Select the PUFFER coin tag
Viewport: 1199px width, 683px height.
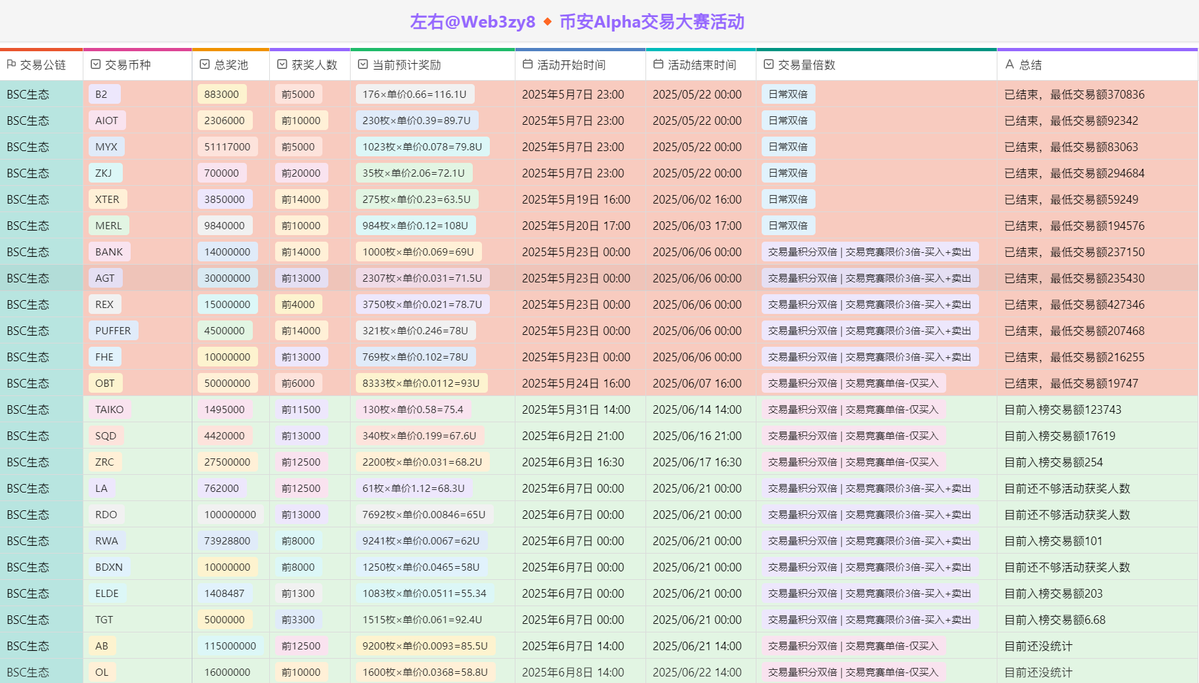pyautogui.click(x=113, y=331)
